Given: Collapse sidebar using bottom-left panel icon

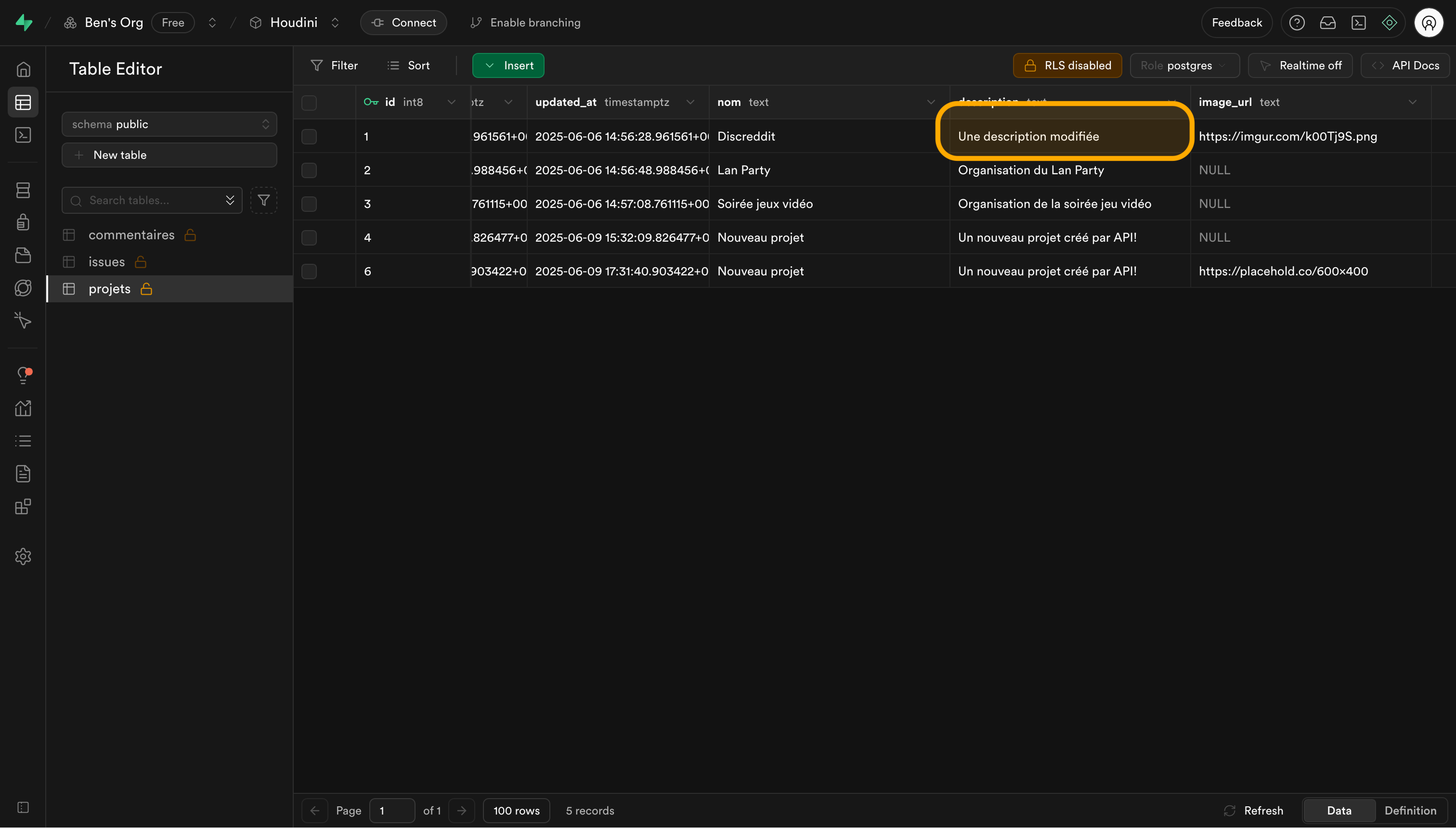Looking at the screenshot, I should 23,807.
